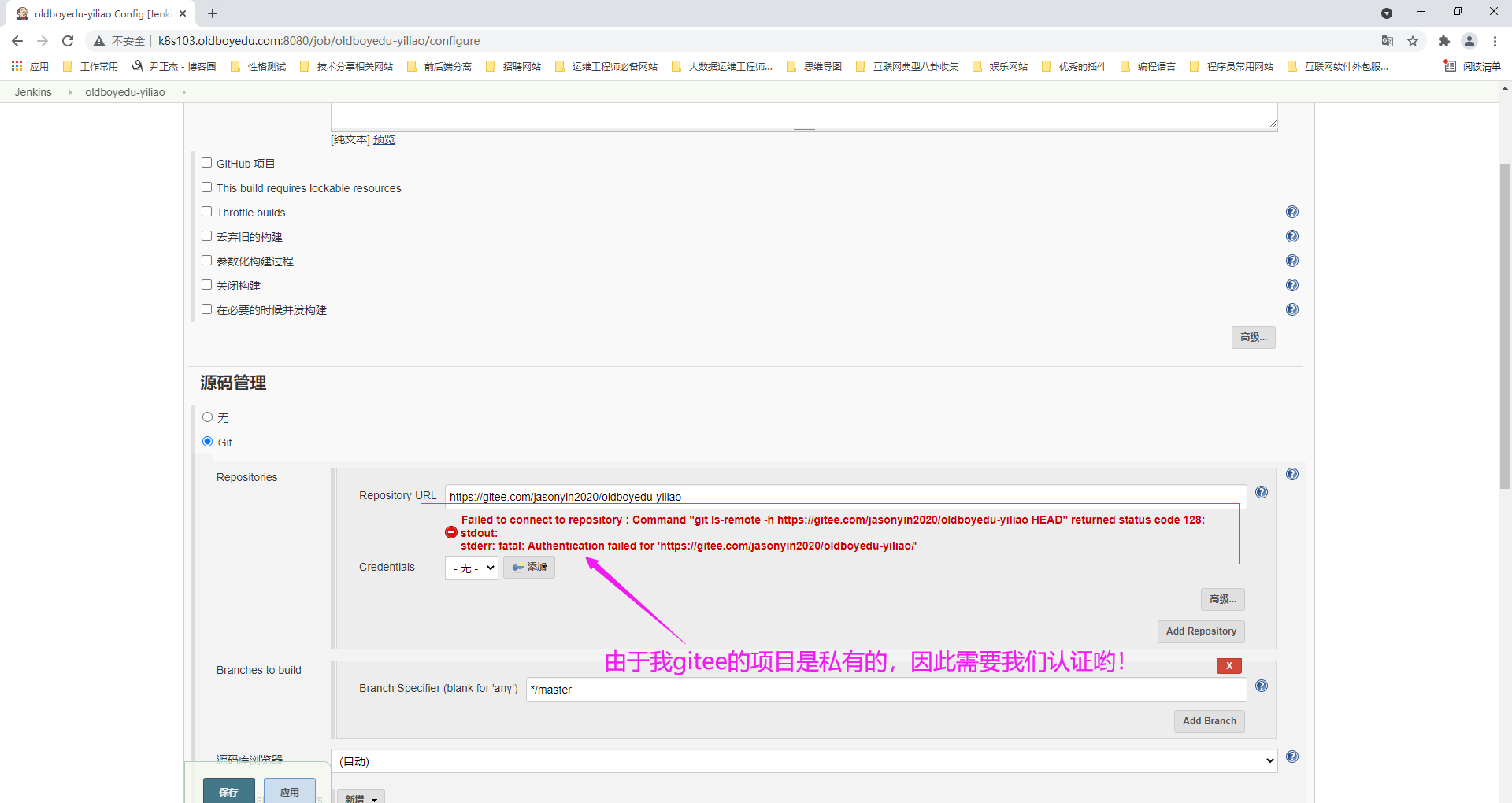Screen dimensions: 1512x803
Task: Open browser extensions puzzle icon
Action: (x=1443, y=41)
